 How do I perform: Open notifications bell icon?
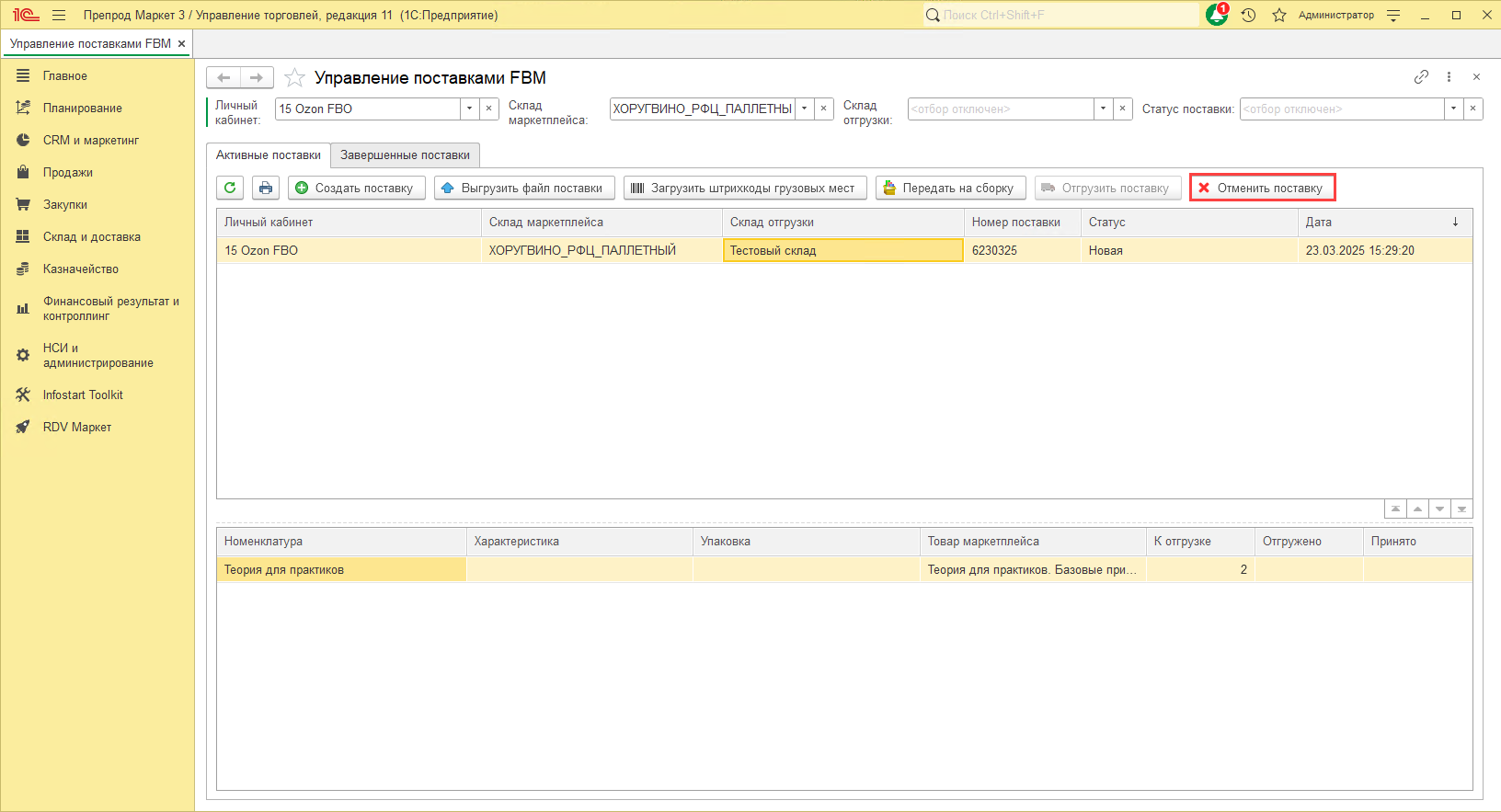[1217, 15]
